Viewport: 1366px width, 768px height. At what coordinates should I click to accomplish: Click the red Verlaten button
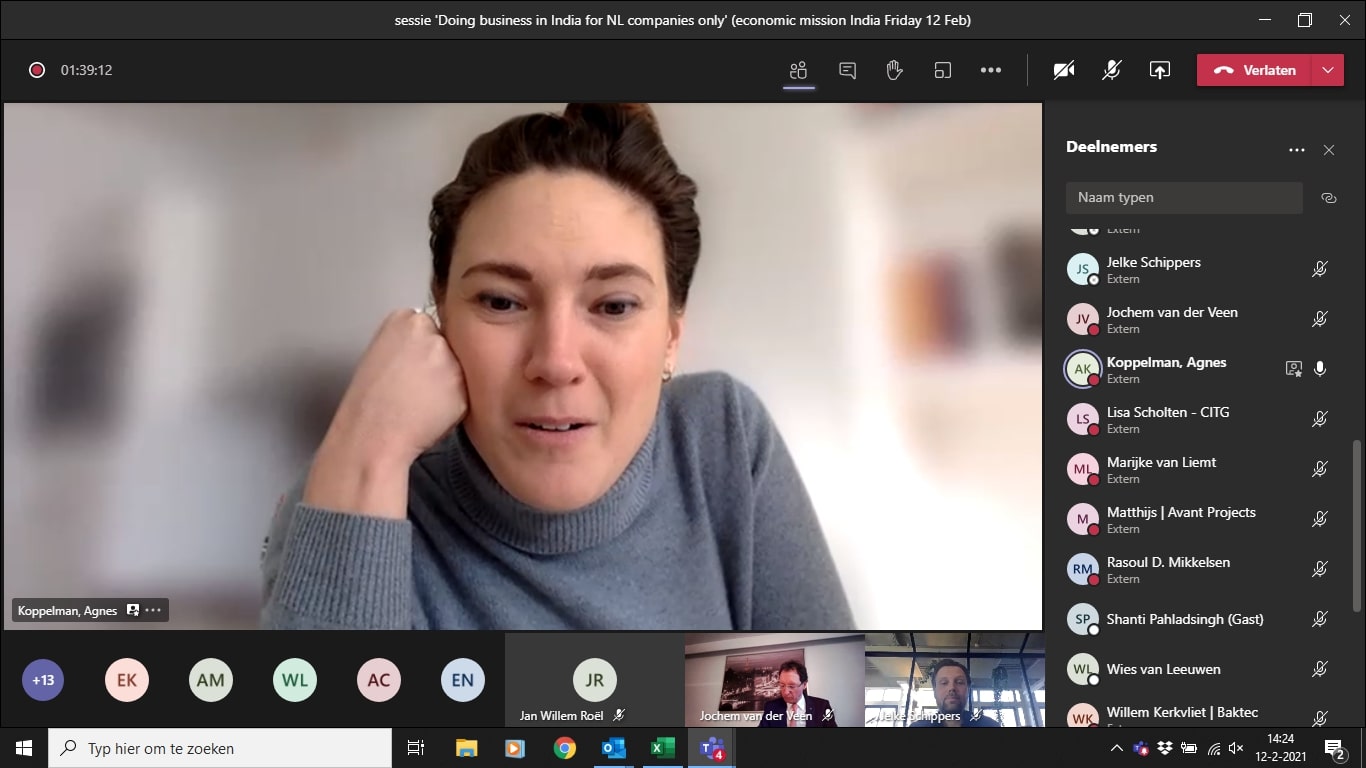(1256, 70)
